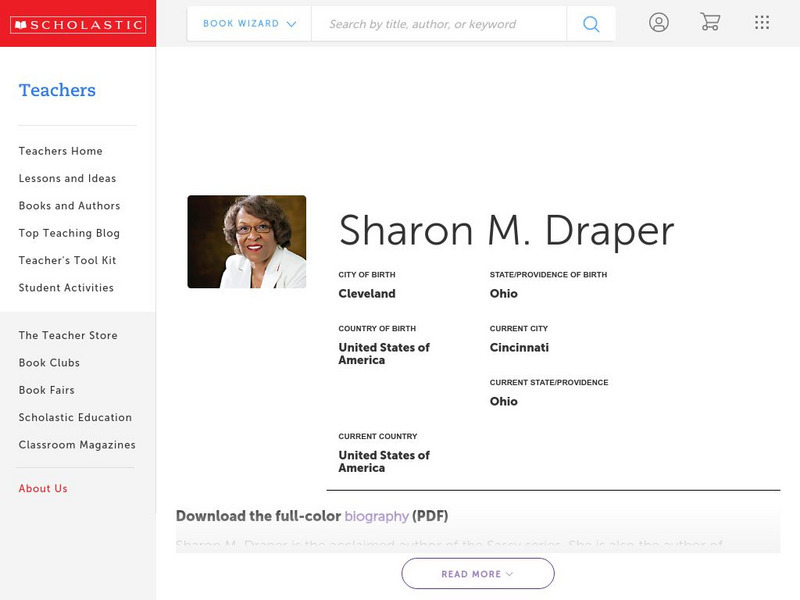The height and width of the screenshot is (600, 800).
Task: Click the Scholastic logo
Action: 78,24
